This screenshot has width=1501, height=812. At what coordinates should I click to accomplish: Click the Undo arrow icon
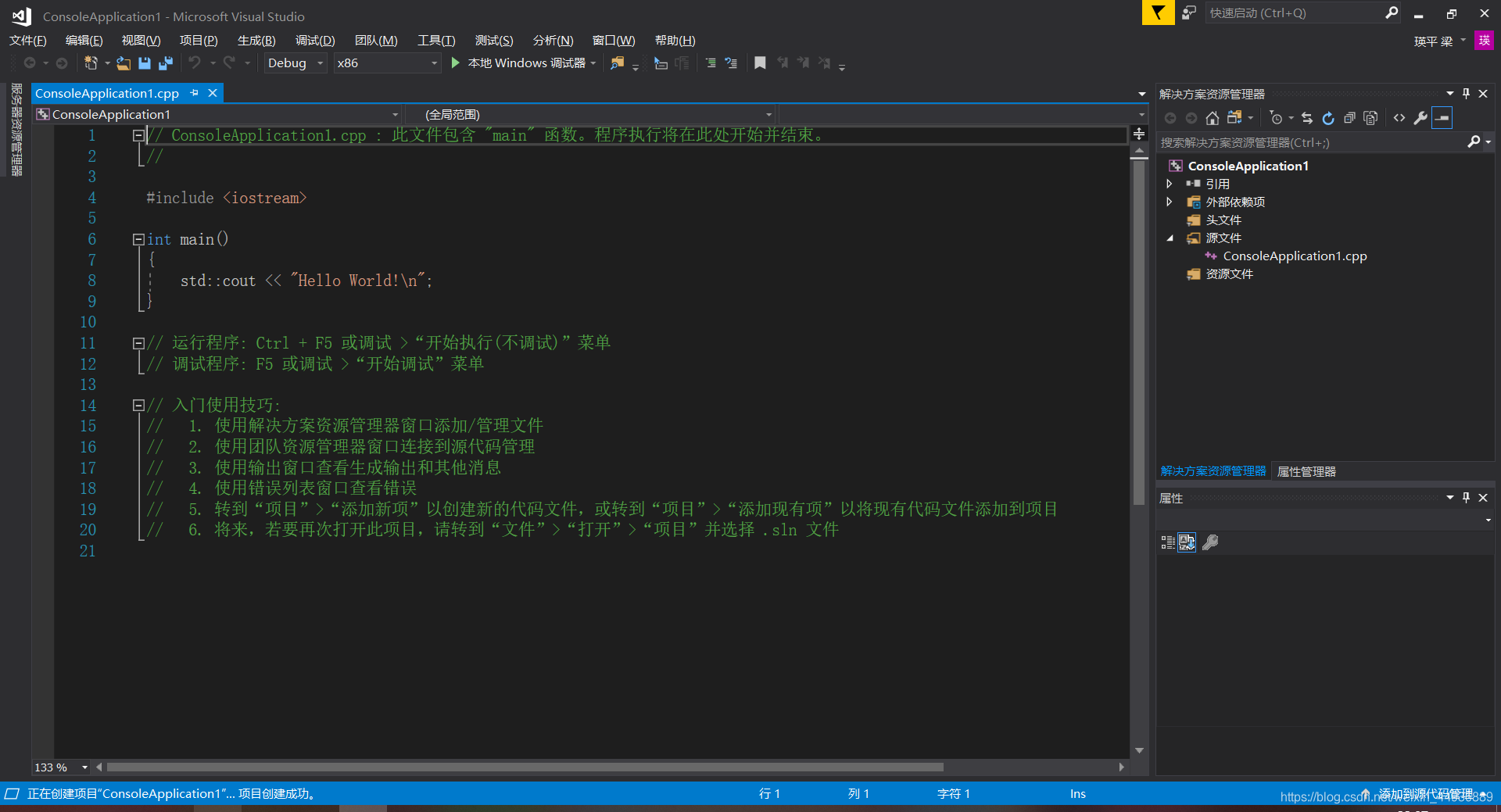click(x=195, y=63)
